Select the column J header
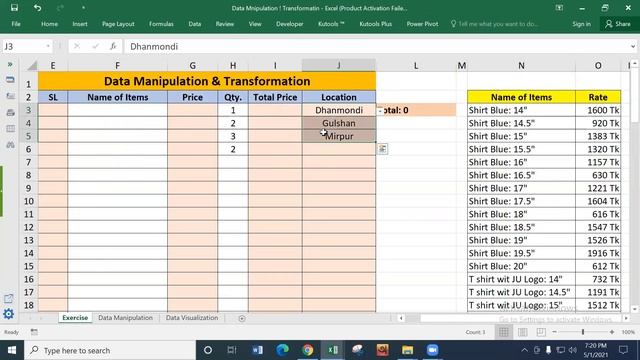This screenshot has width=640, height=360. click(339, 65)
